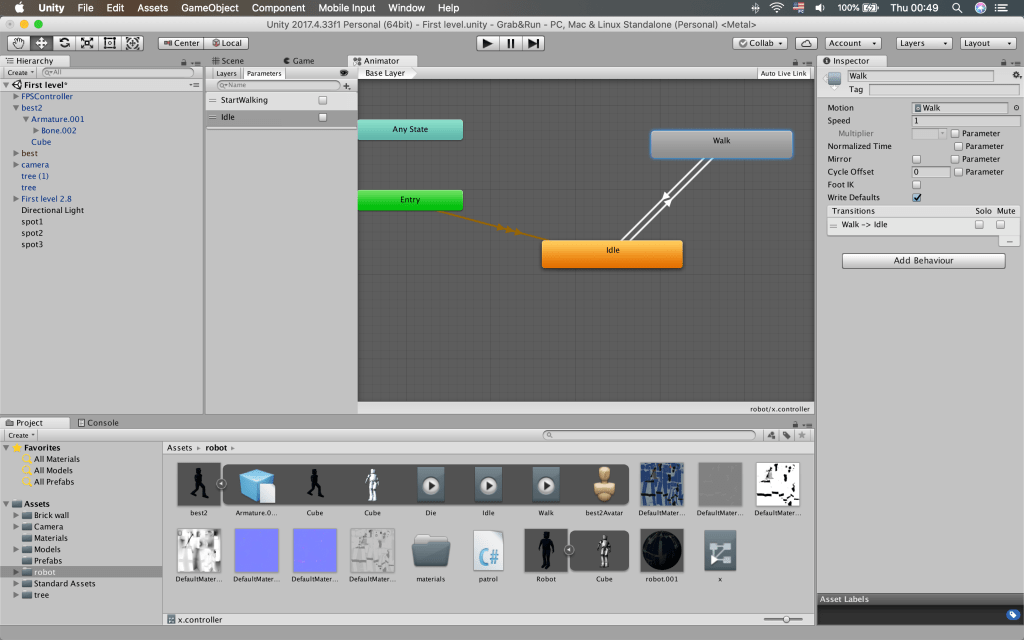Select the Scale tool in toolbar
Image resolution: width=1024 pixels, height=640 pixels.
tap(87, 43)
